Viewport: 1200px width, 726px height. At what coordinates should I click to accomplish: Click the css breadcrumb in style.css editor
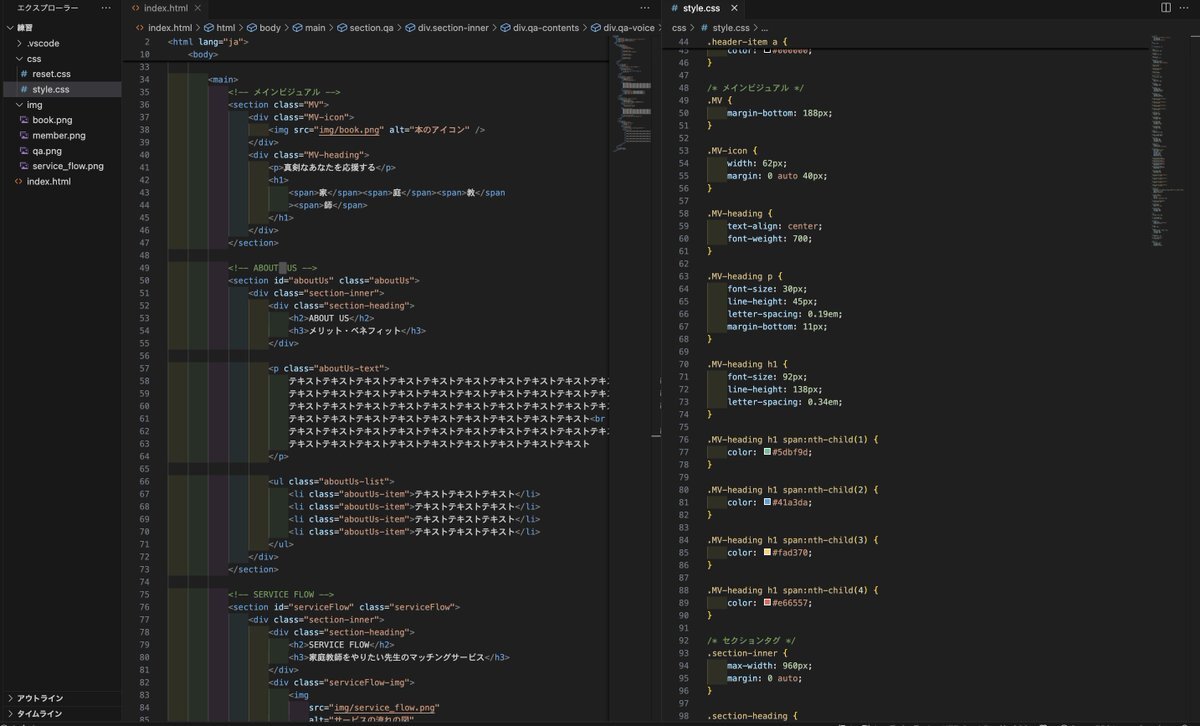pos(679,28)
